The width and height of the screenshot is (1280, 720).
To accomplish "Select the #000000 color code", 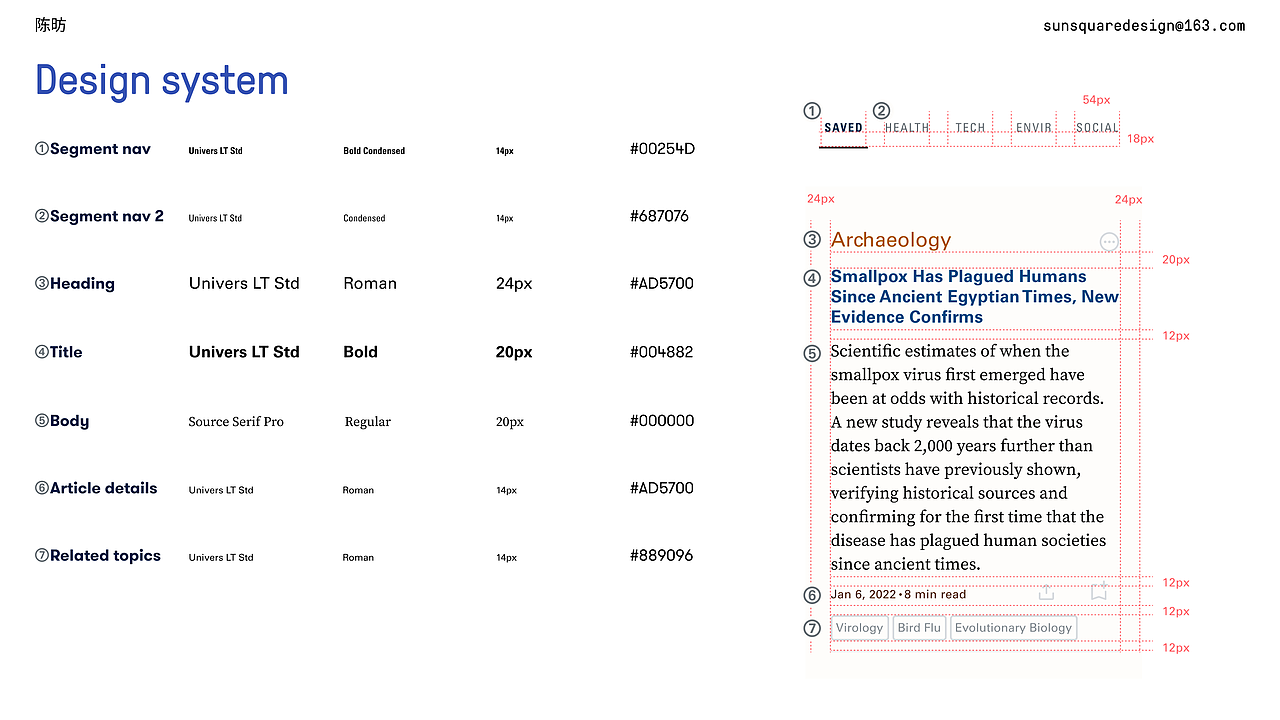I will click(x=662, y=421).
